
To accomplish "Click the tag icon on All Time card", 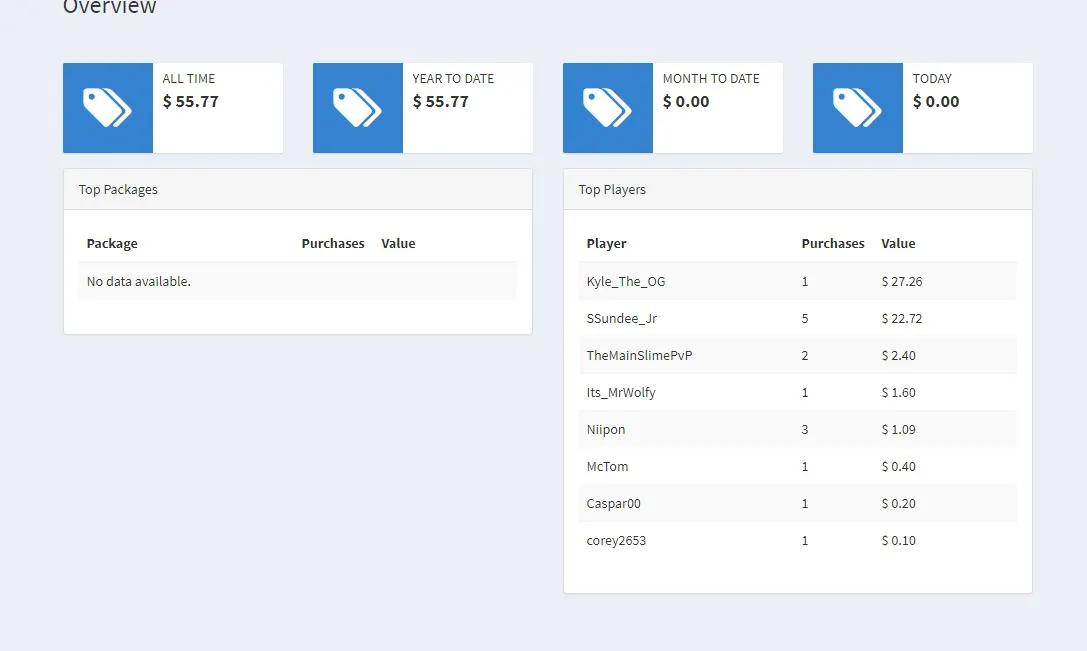I will pos(107,107).
